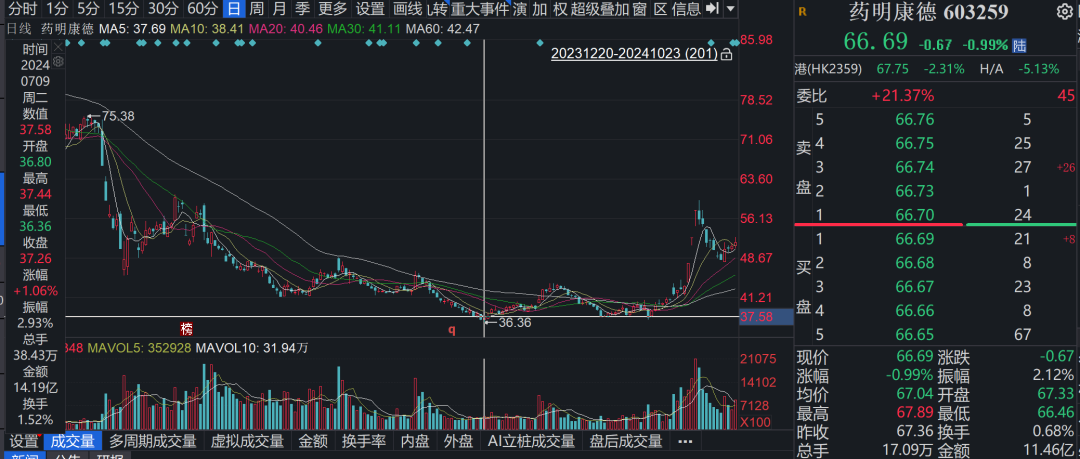Click the MA10: 38.41 indicator label

pyautogui.click(x=207, y=28)
